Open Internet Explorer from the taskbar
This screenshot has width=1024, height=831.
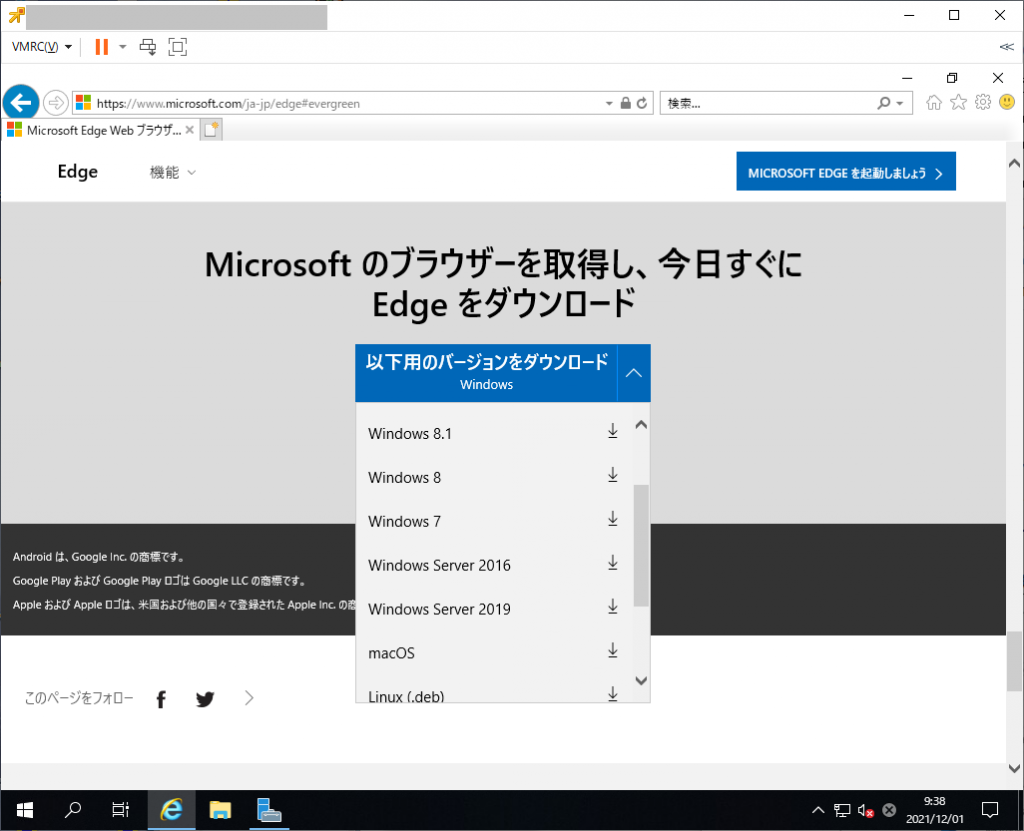(171, 811)
